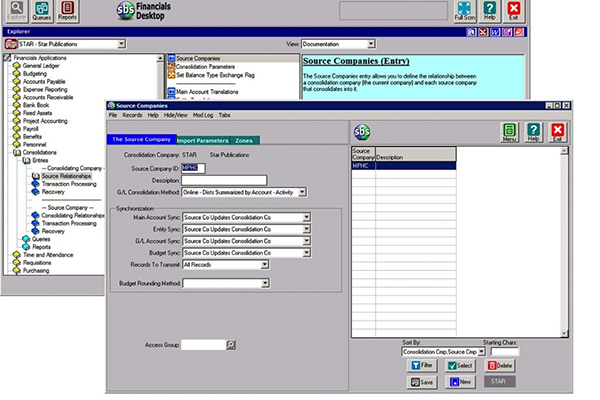Open Queries under Consolidations
This screenshot has width=600, height=400.
click(41, 239)
